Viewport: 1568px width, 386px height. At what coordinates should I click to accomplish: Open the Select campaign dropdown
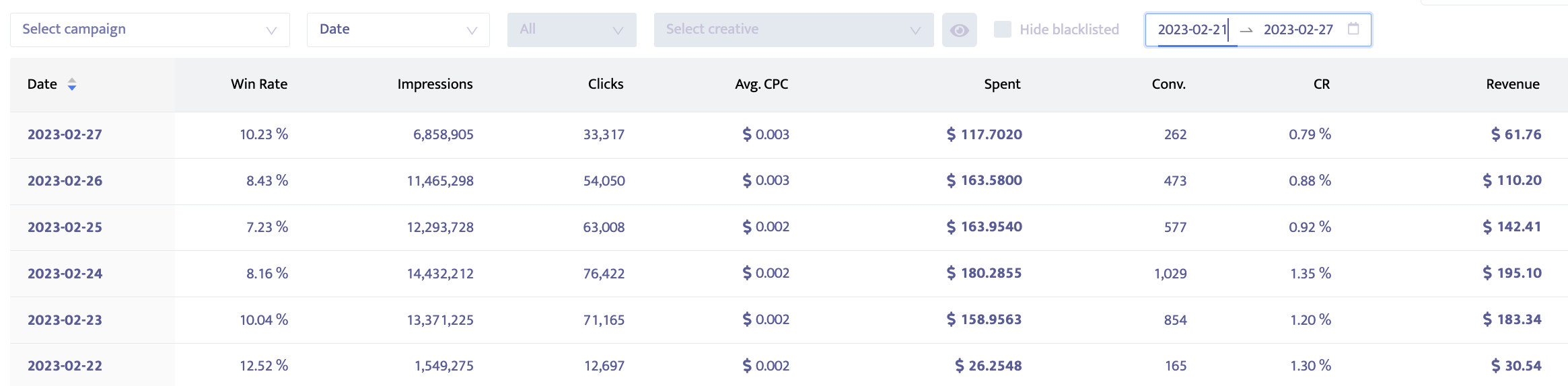pos(149,30)
